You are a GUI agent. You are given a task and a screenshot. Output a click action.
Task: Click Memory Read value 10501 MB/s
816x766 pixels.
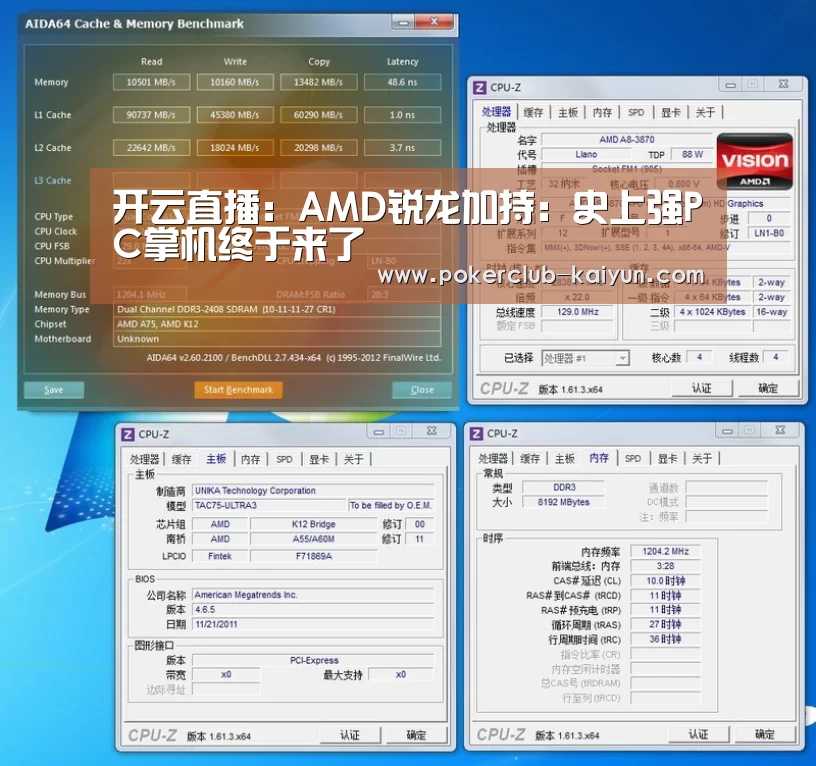tap(151, 82)
